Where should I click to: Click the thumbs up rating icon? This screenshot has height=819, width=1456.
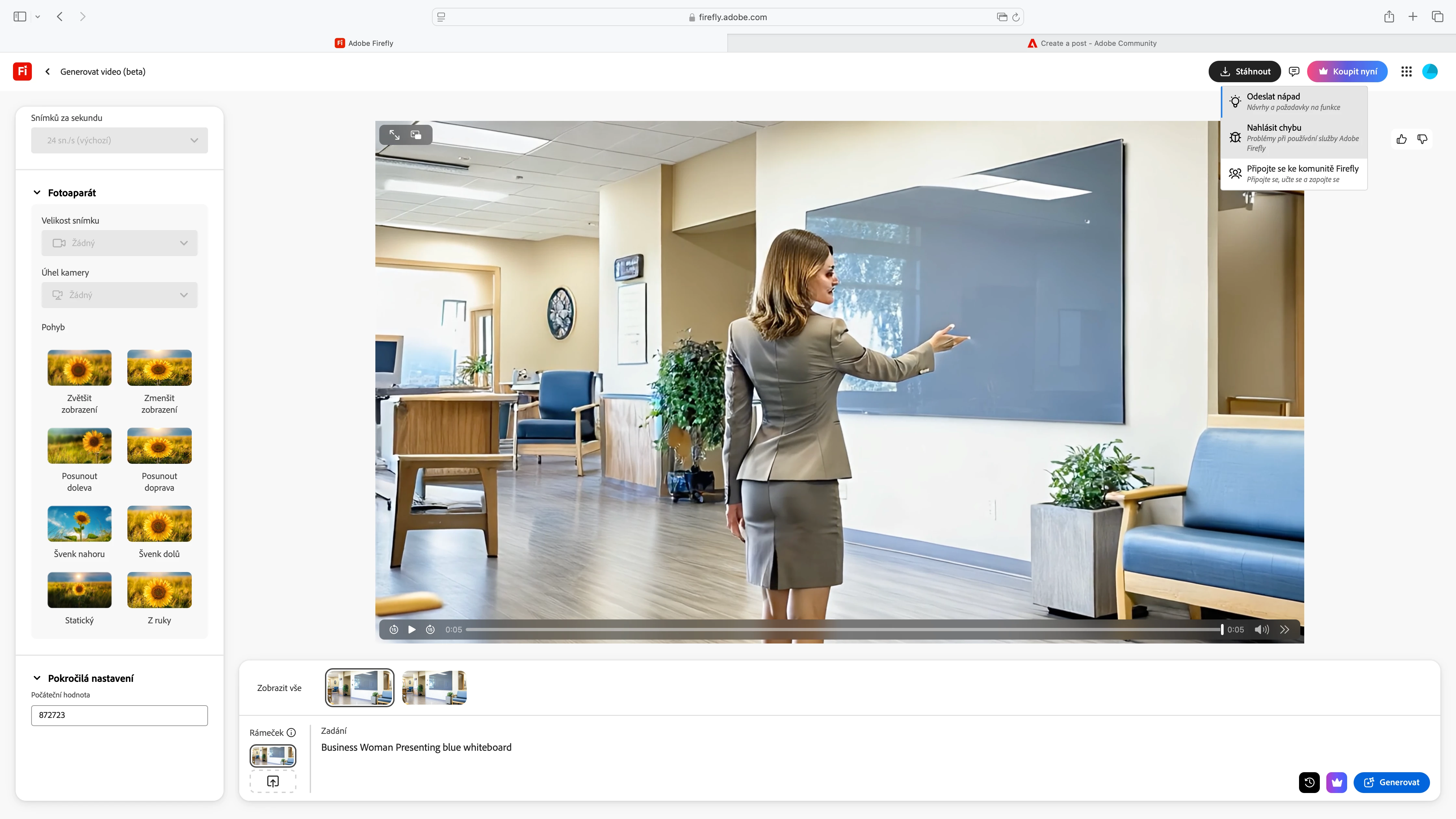(1401, 139)
